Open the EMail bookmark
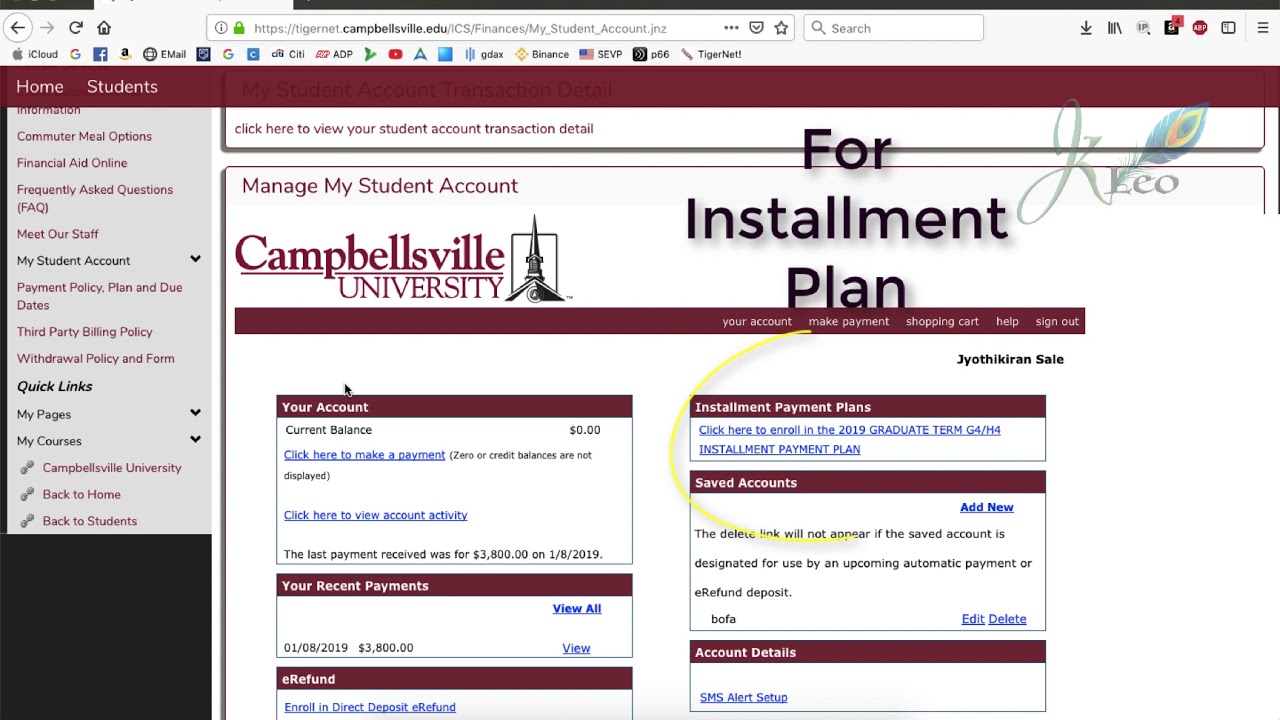Image resolution: width=1280 pixels, height=720 pixels. tap(165, 54)
